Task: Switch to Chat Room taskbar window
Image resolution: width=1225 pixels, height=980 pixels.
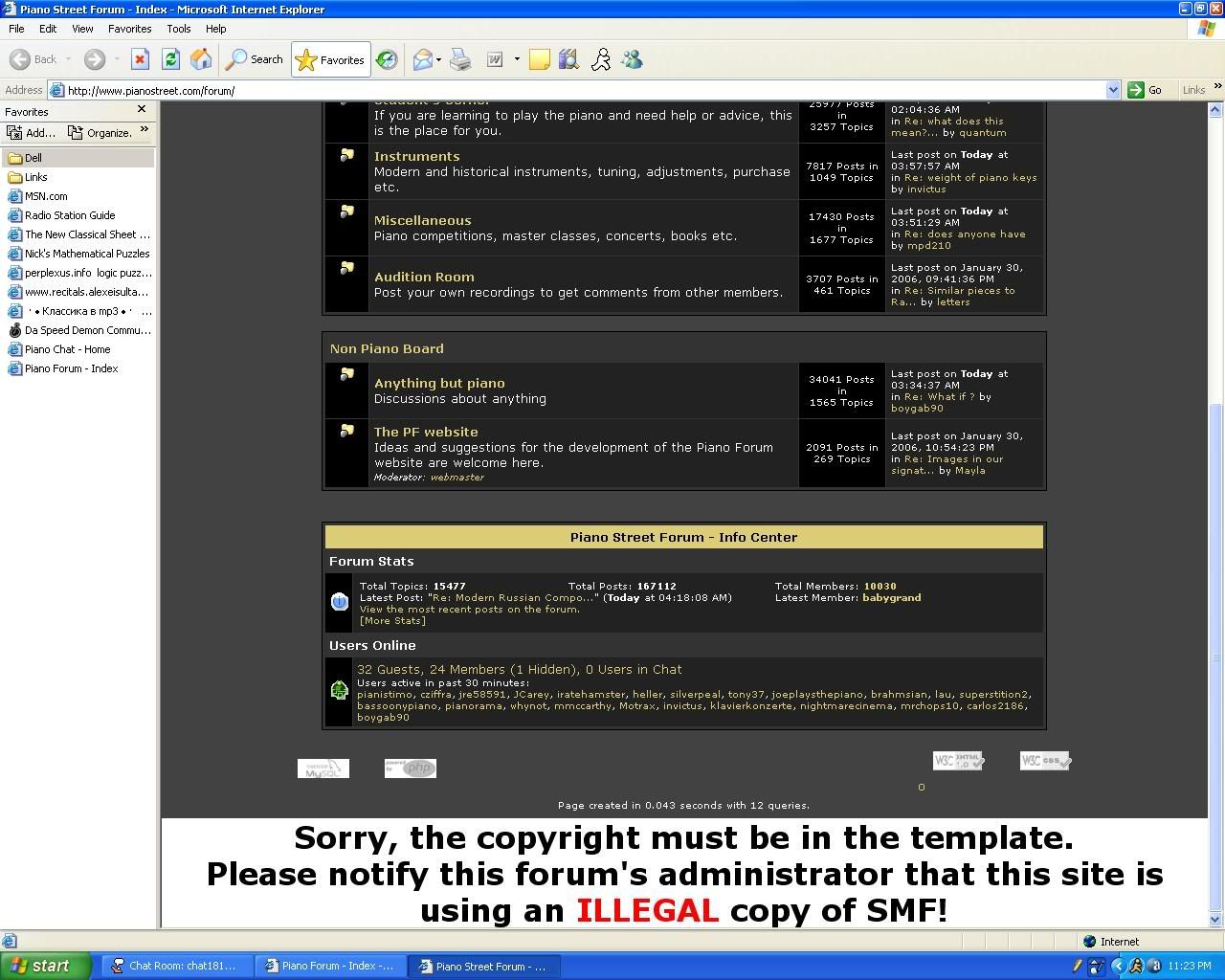Action: coord(177,966)
